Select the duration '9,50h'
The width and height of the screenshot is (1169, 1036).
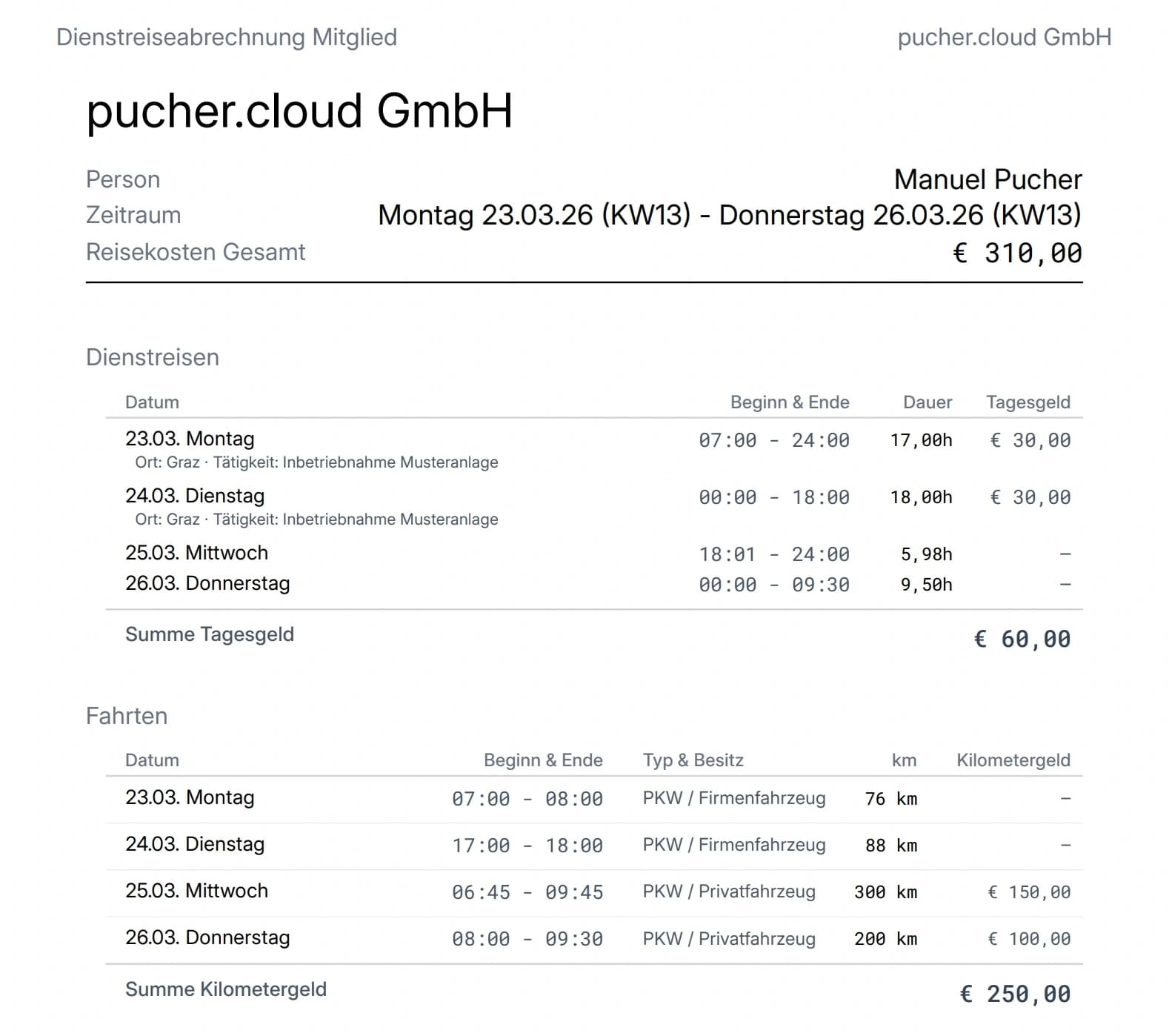coord(927,585)
